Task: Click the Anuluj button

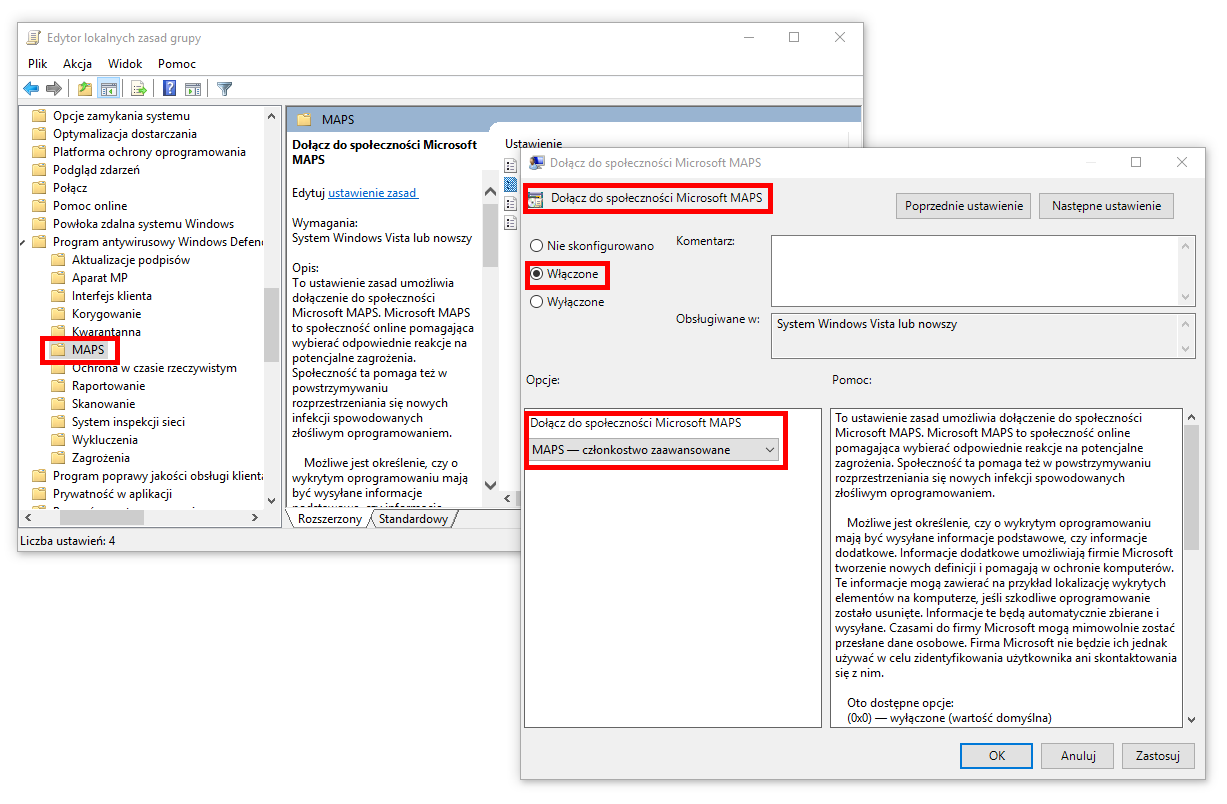Action: pos(1079,756)
